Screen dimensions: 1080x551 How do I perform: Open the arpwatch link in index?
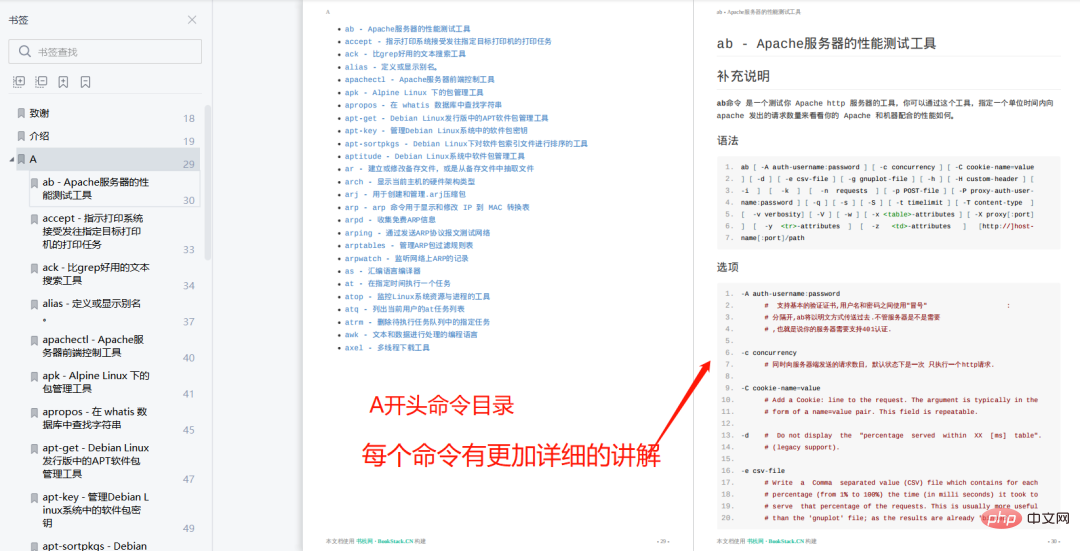coord(406,259)
